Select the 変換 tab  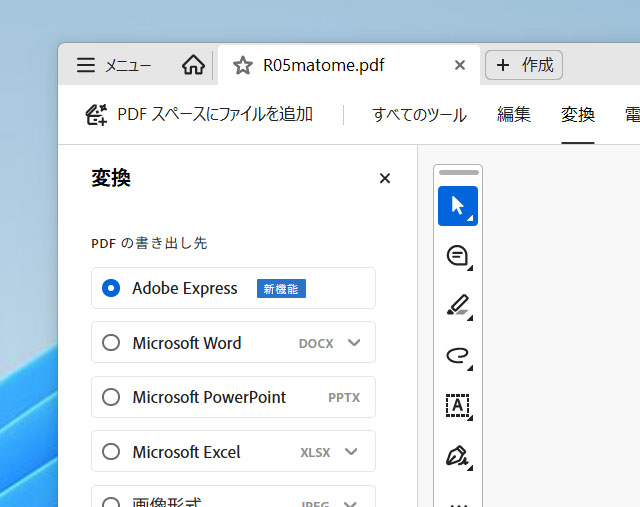[578, 114]
